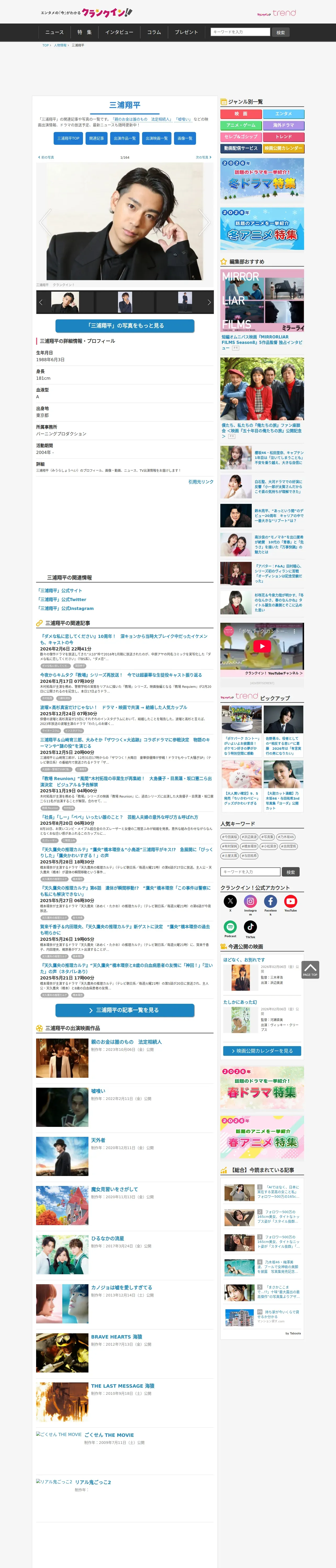Open the 春アニメ特集 banner

(262, 1138)
